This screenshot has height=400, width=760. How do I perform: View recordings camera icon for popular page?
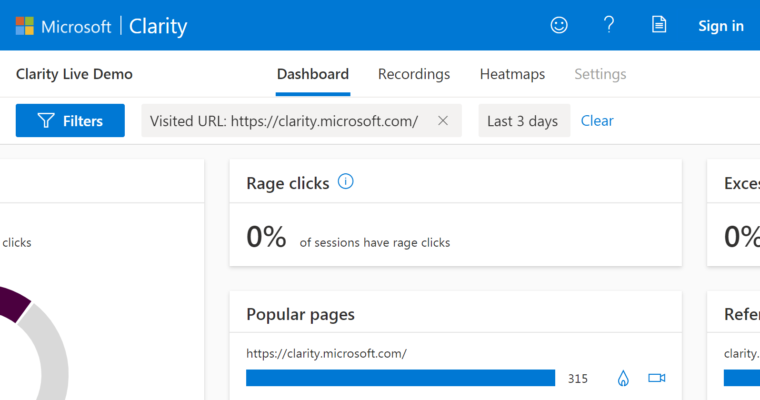656,378
